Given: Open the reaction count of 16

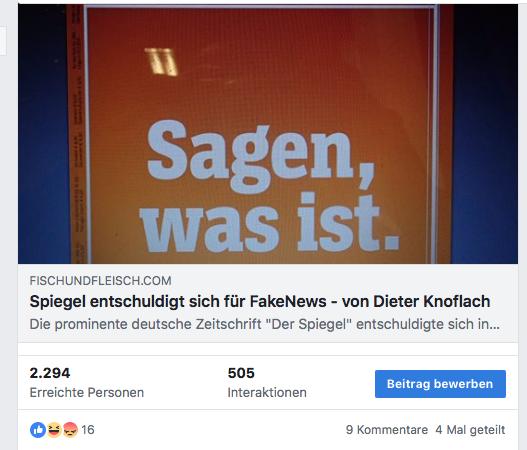Looking at the screenshot, I should coord(88,430).
